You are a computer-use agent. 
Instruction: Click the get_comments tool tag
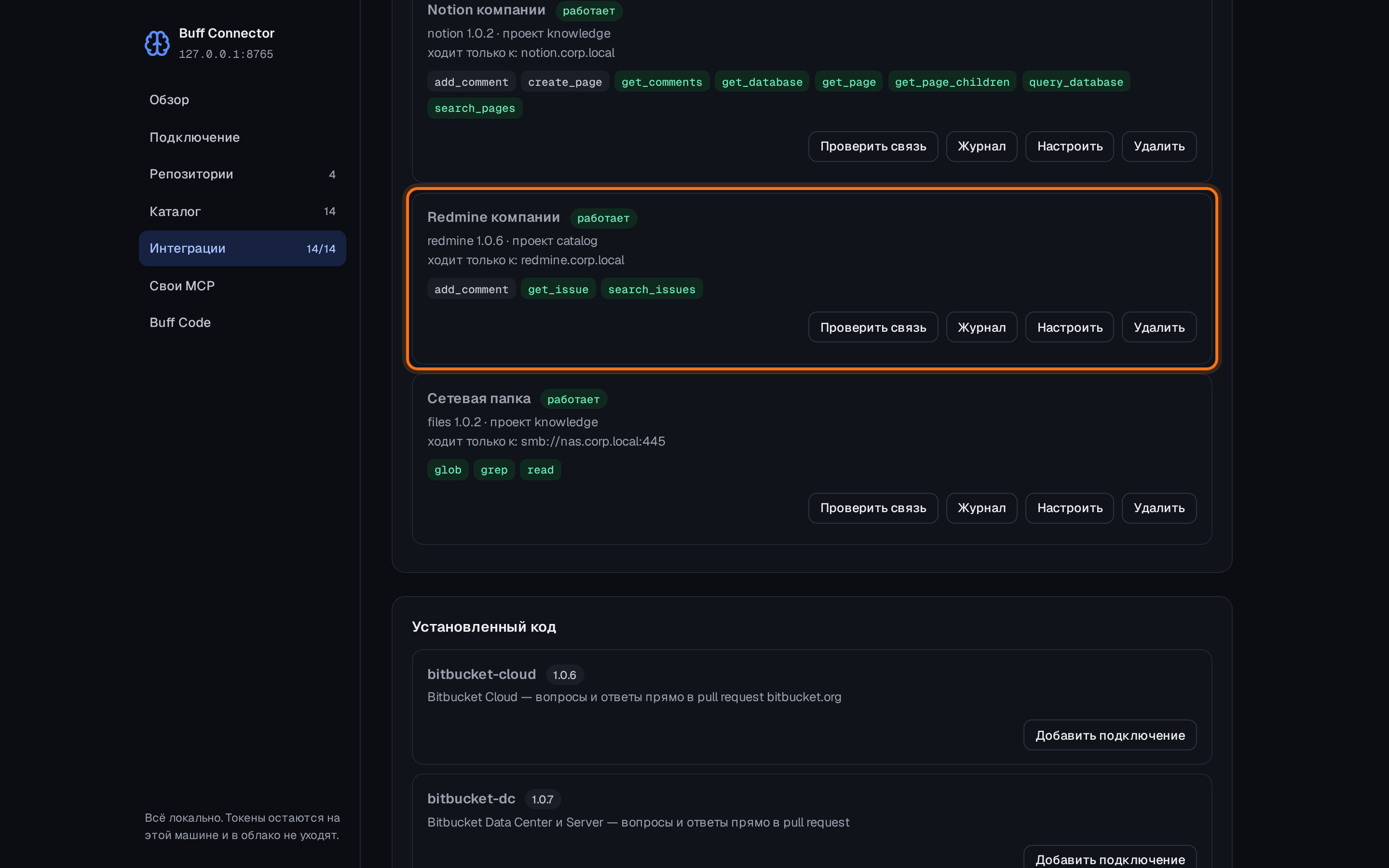click(x=662, y=82)
